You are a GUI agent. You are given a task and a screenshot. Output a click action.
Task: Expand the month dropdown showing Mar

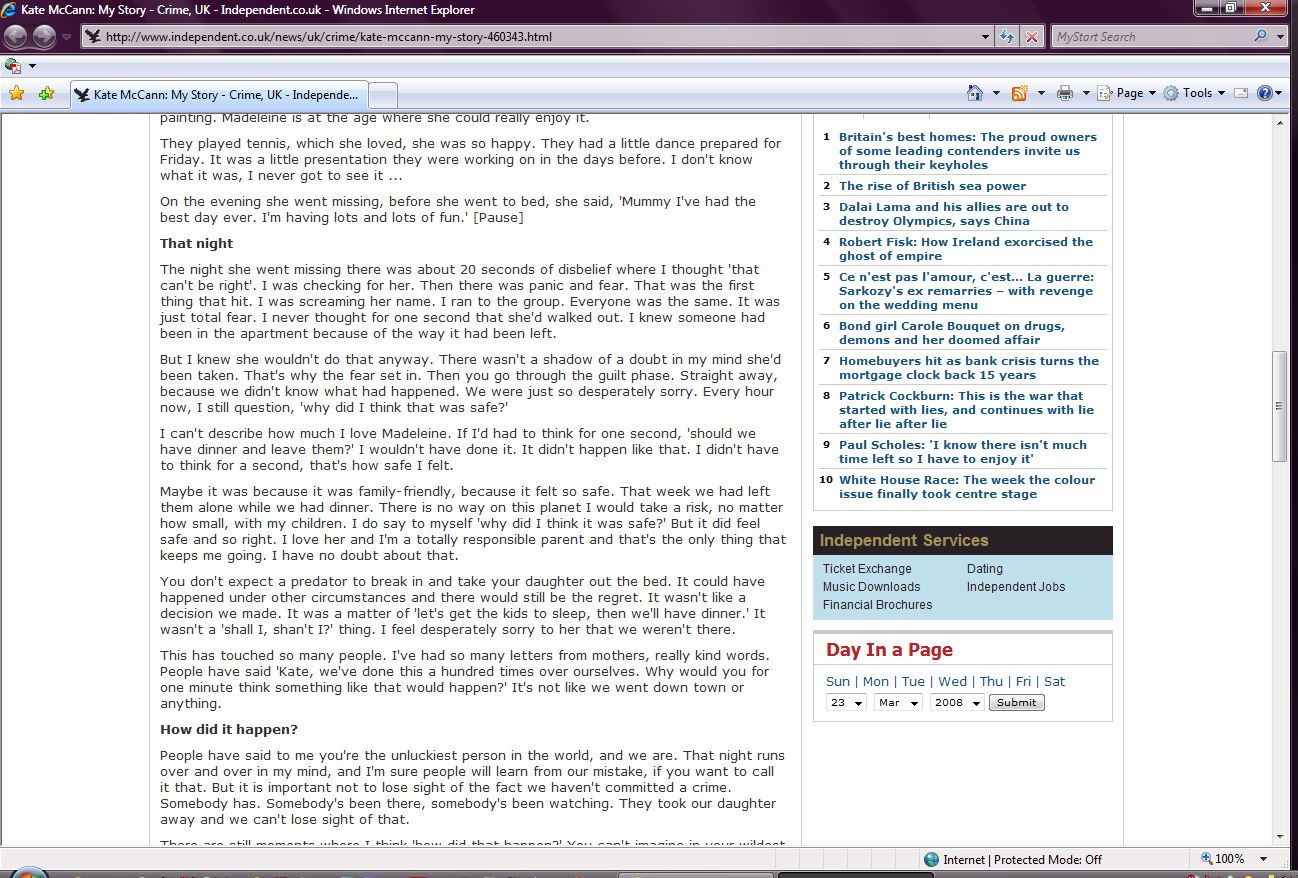click(x=898, y=703)
